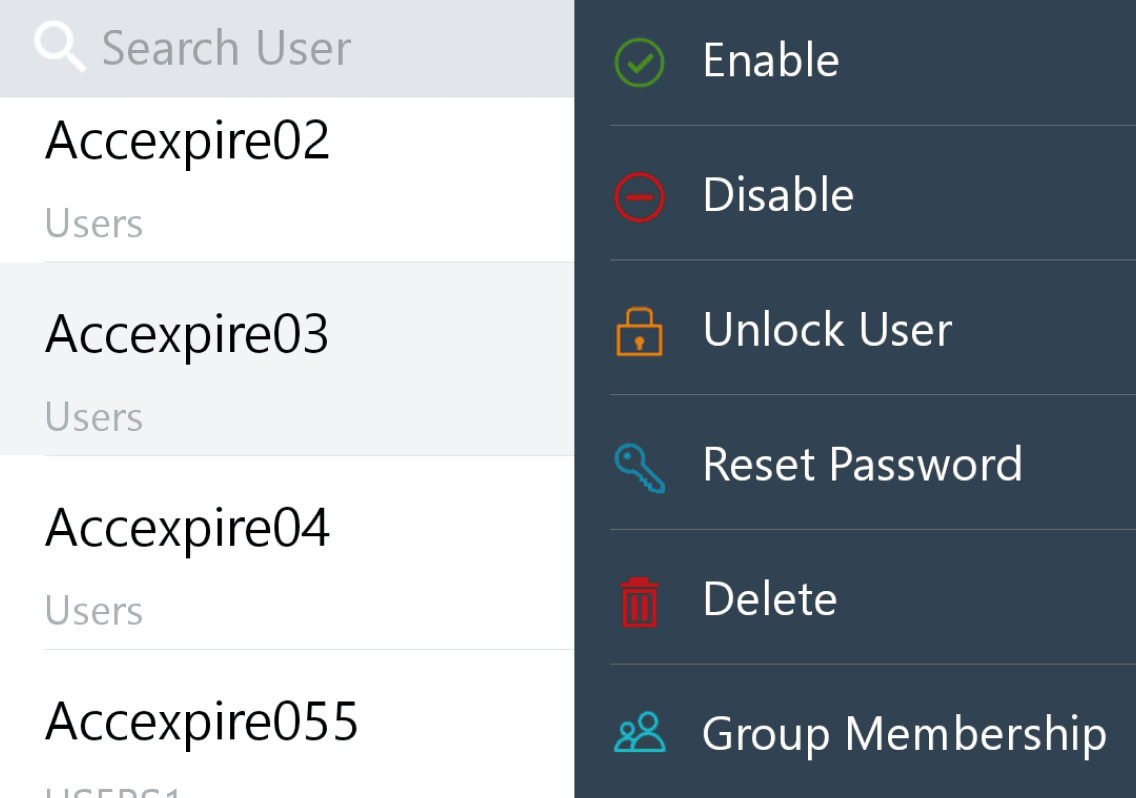
Task: Click the orange padlock Unlock icon
Action: (x=639, y=332)
